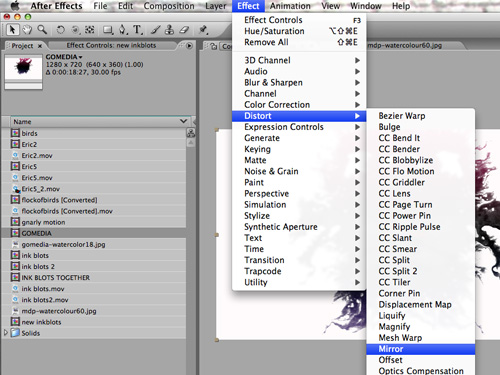Select the Eraser tool
Image resolution: width=500 pixels, height=375 pixels.
184,30
